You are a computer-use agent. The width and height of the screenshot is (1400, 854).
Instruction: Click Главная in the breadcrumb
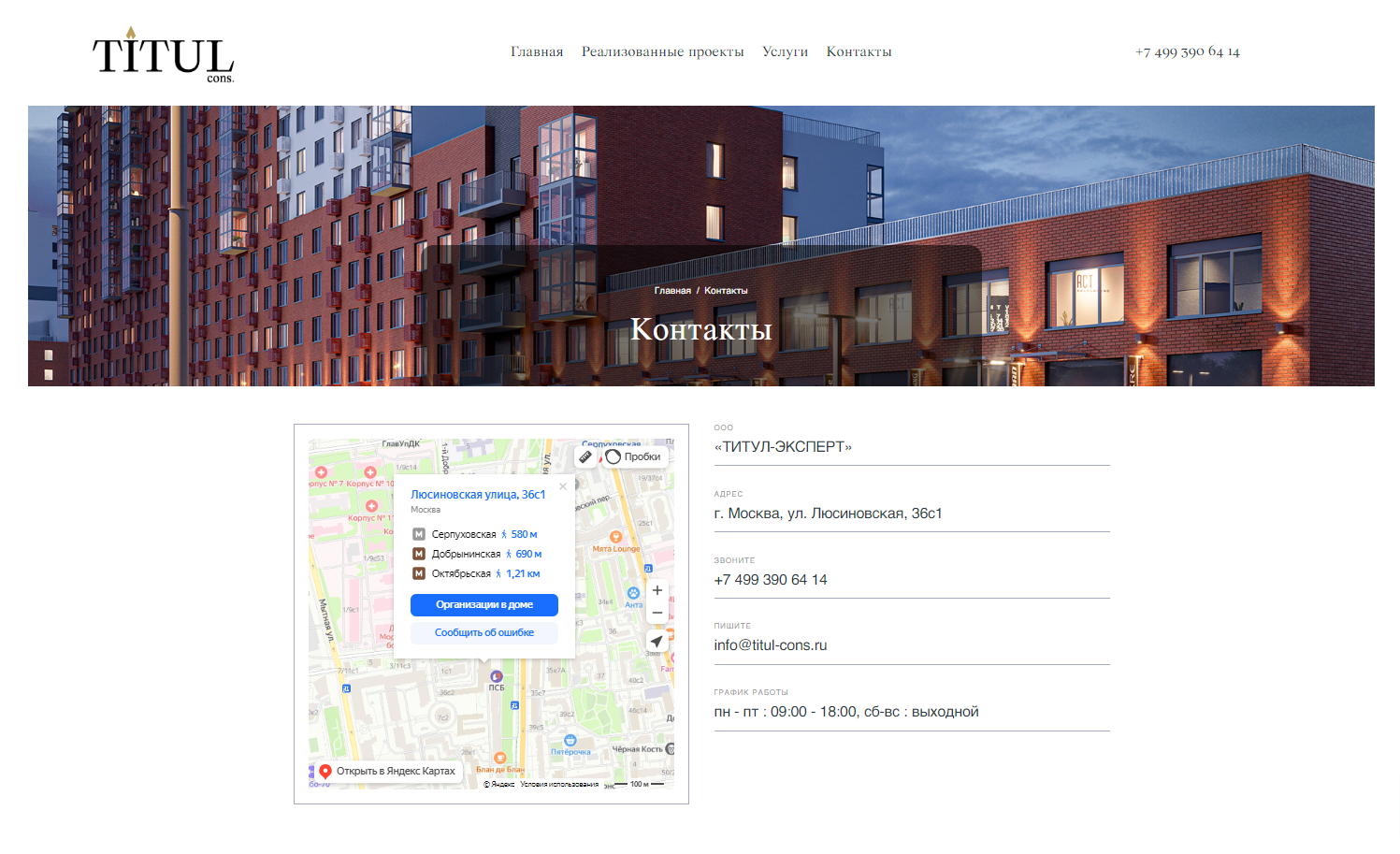pos(672,291)
